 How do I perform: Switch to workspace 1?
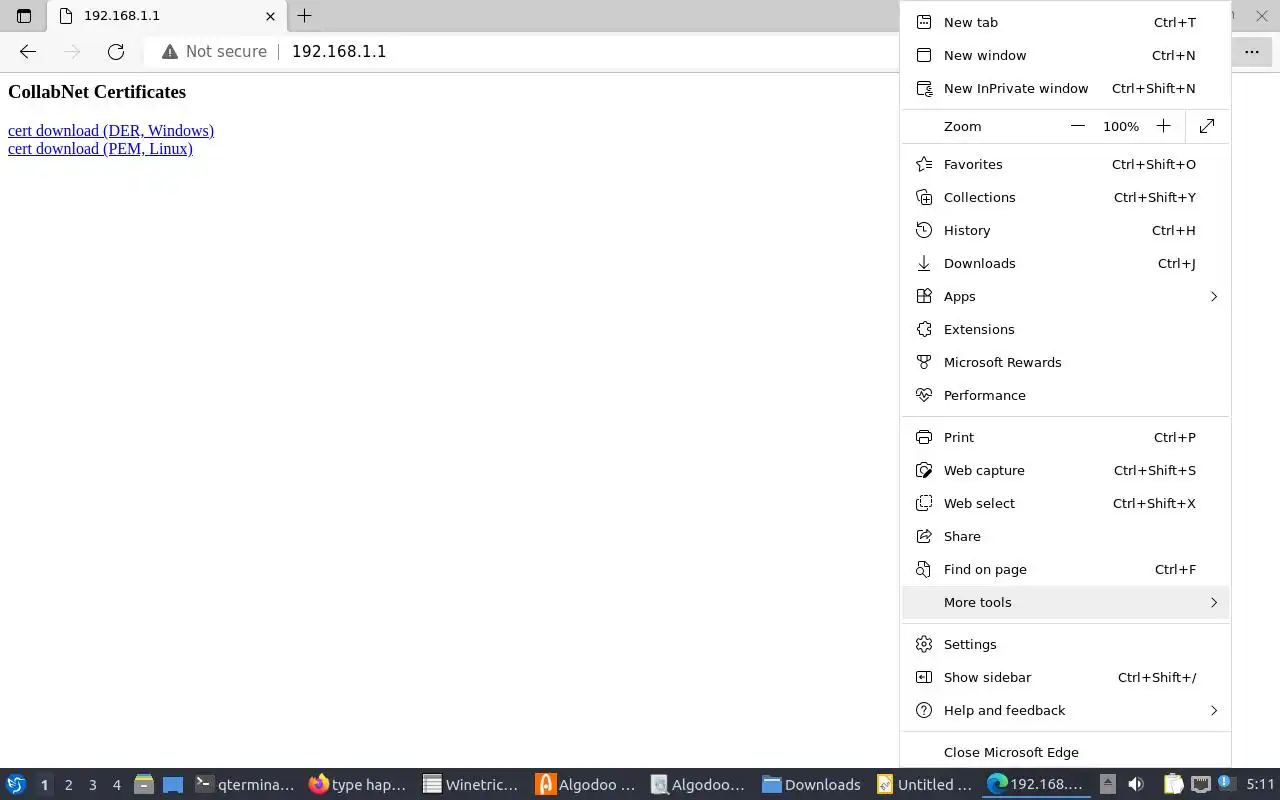44,785
